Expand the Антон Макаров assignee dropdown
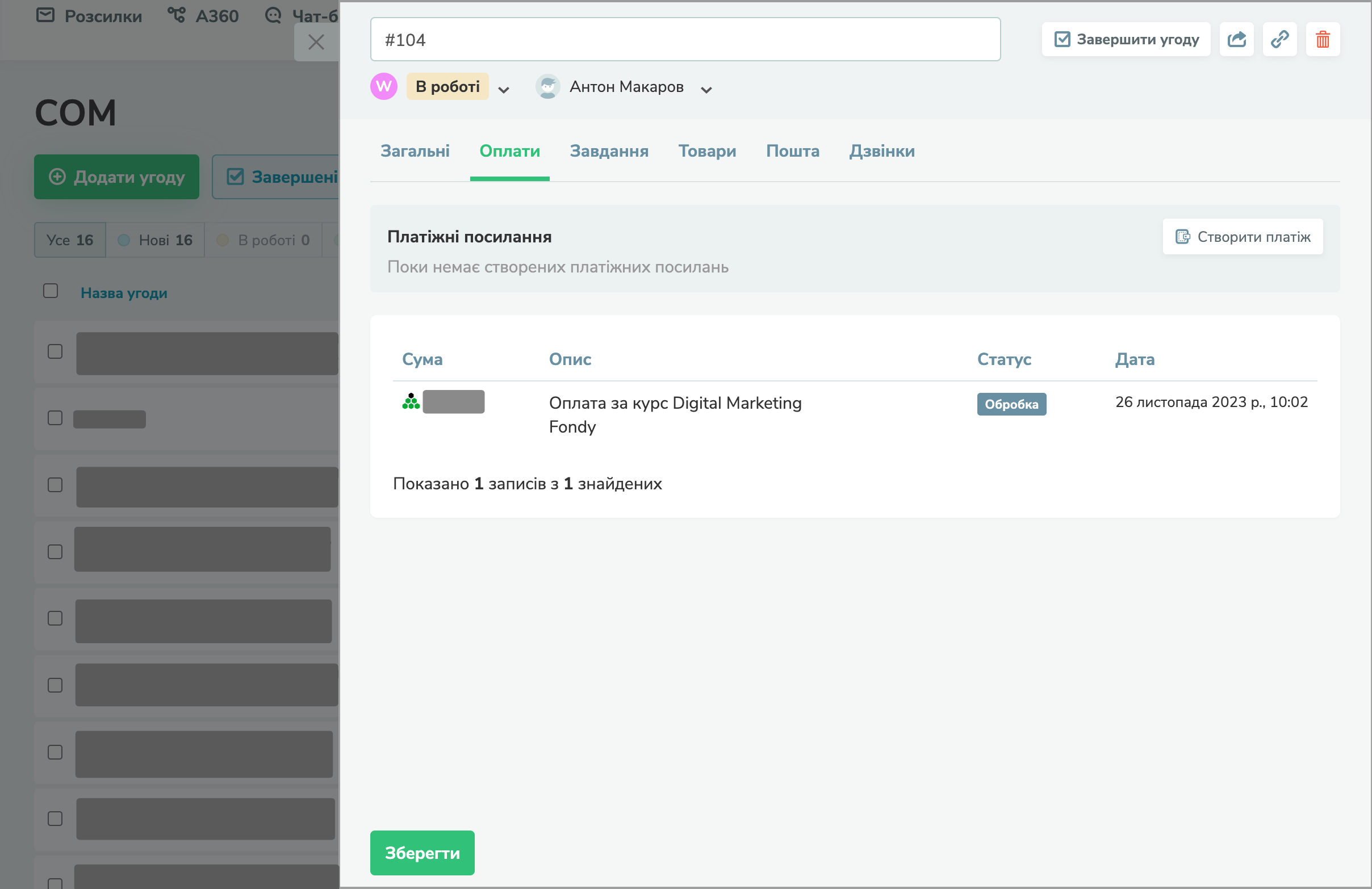Viewport: 1372px width, 889px height. (706, 89)
